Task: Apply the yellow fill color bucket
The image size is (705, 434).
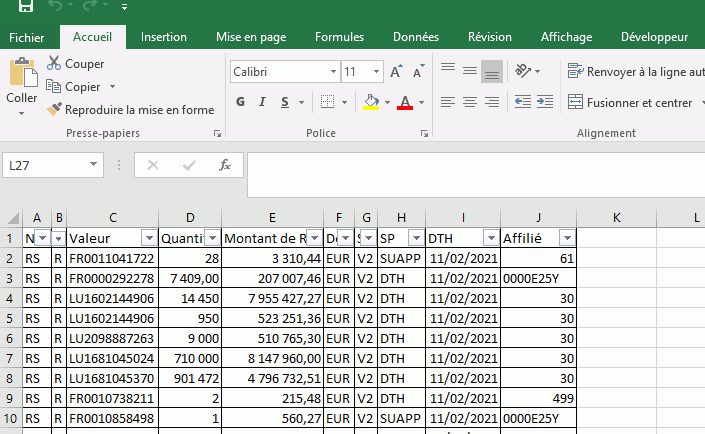Action: 372,103
